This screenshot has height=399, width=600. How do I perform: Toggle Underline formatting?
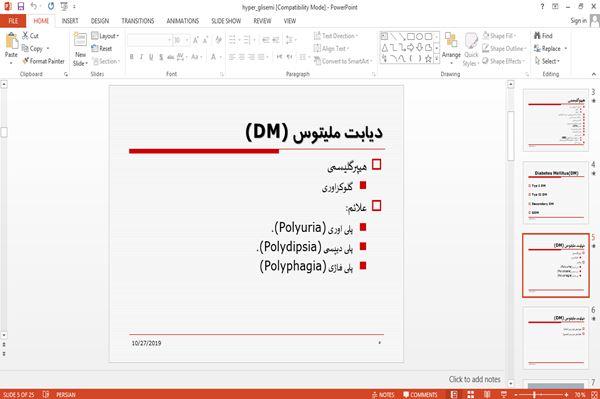tap(151, 57)
